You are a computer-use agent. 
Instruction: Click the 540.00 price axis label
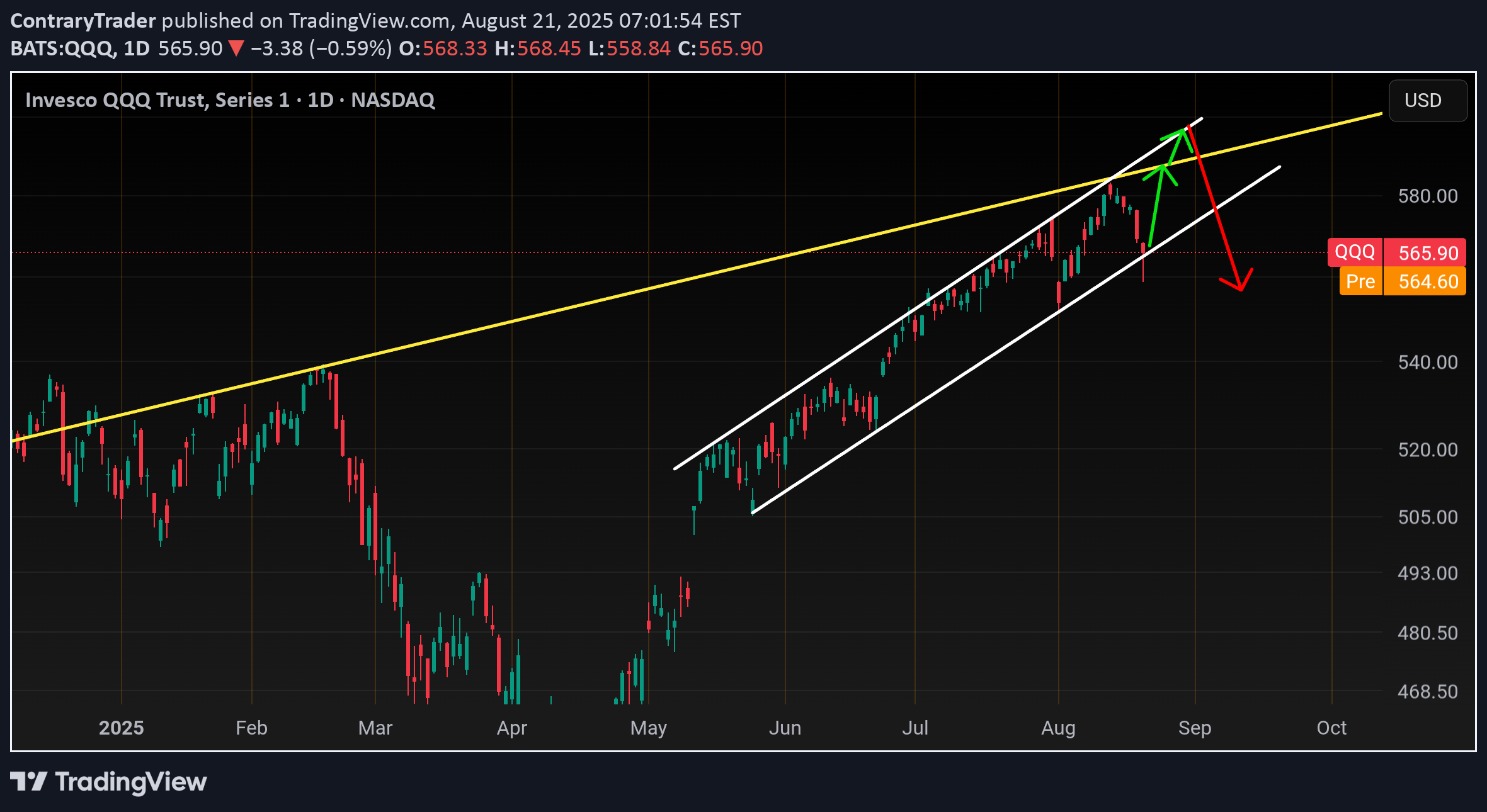point(1428,362)
